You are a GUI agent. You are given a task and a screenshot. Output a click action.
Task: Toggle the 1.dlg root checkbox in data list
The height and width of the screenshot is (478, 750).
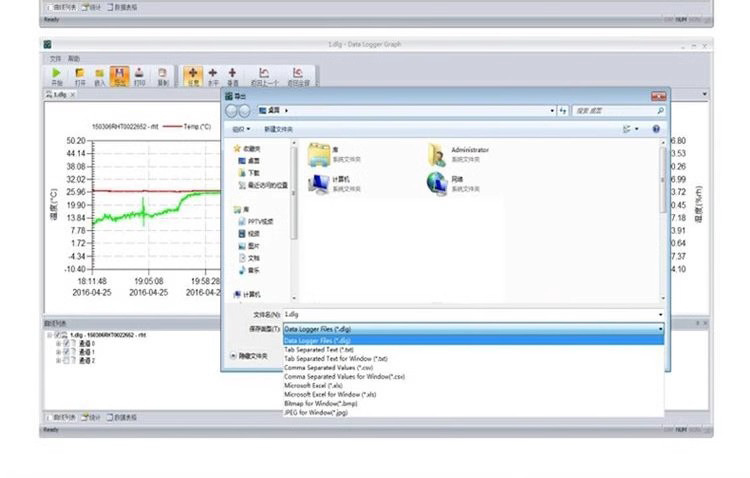tap(57, 335)
